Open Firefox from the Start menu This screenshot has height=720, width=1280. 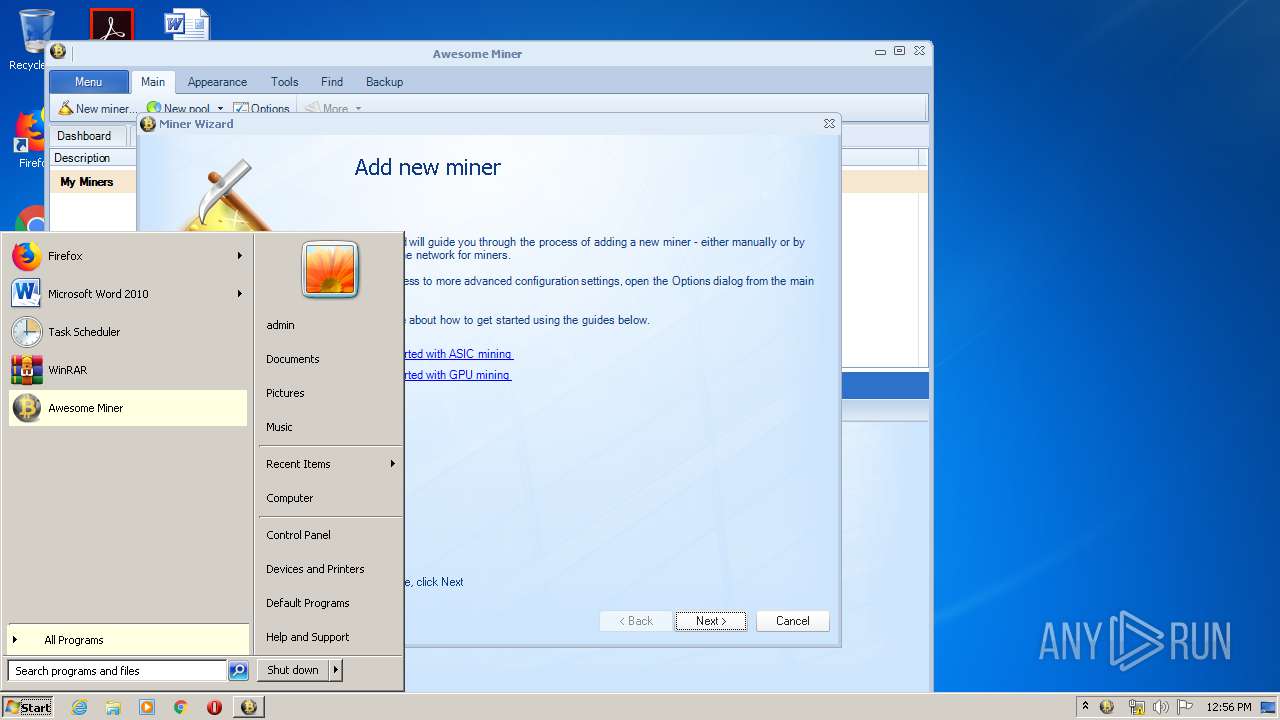[128, 256]
